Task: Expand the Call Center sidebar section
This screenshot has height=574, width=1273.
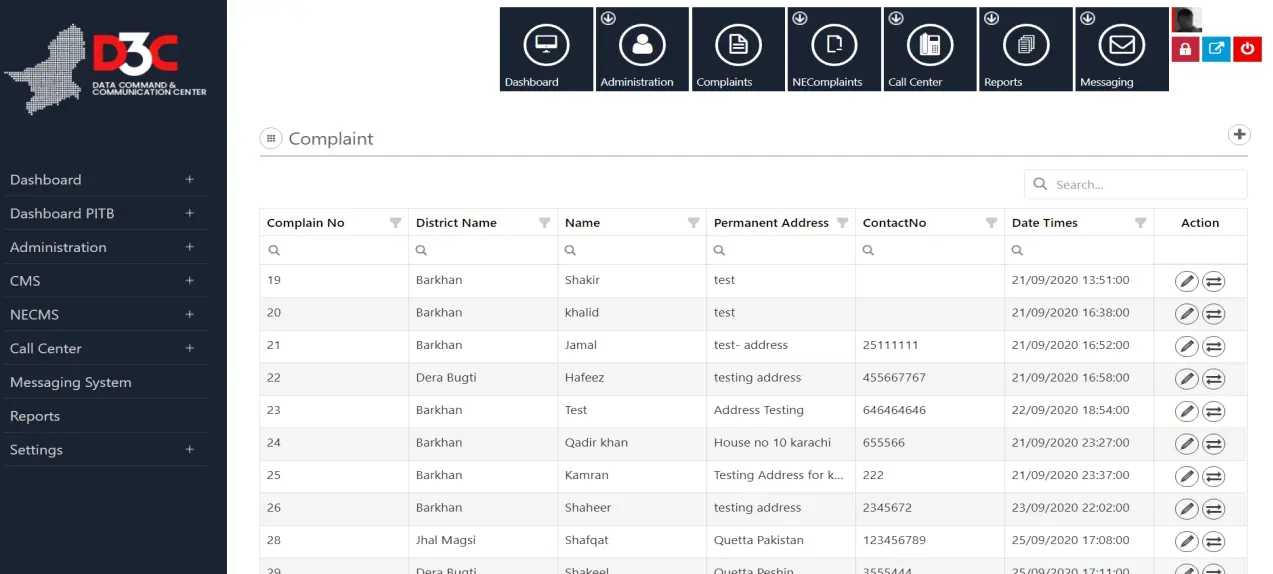Action: tap(189, 348)
